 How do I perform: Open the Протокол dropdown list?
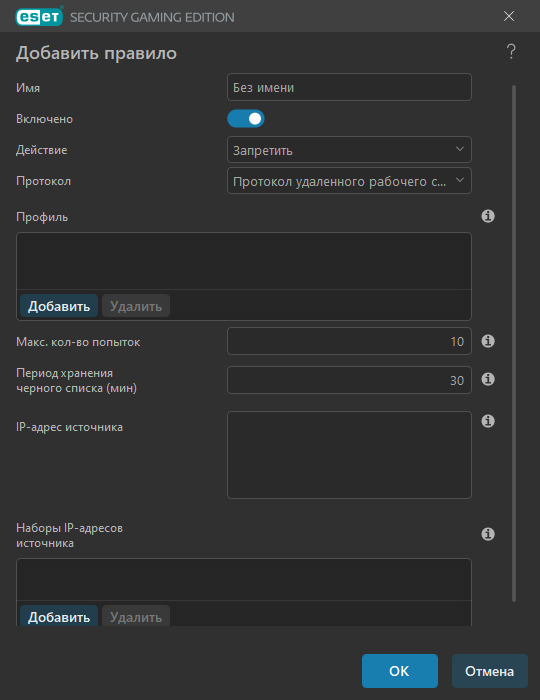tap(349, 181)
